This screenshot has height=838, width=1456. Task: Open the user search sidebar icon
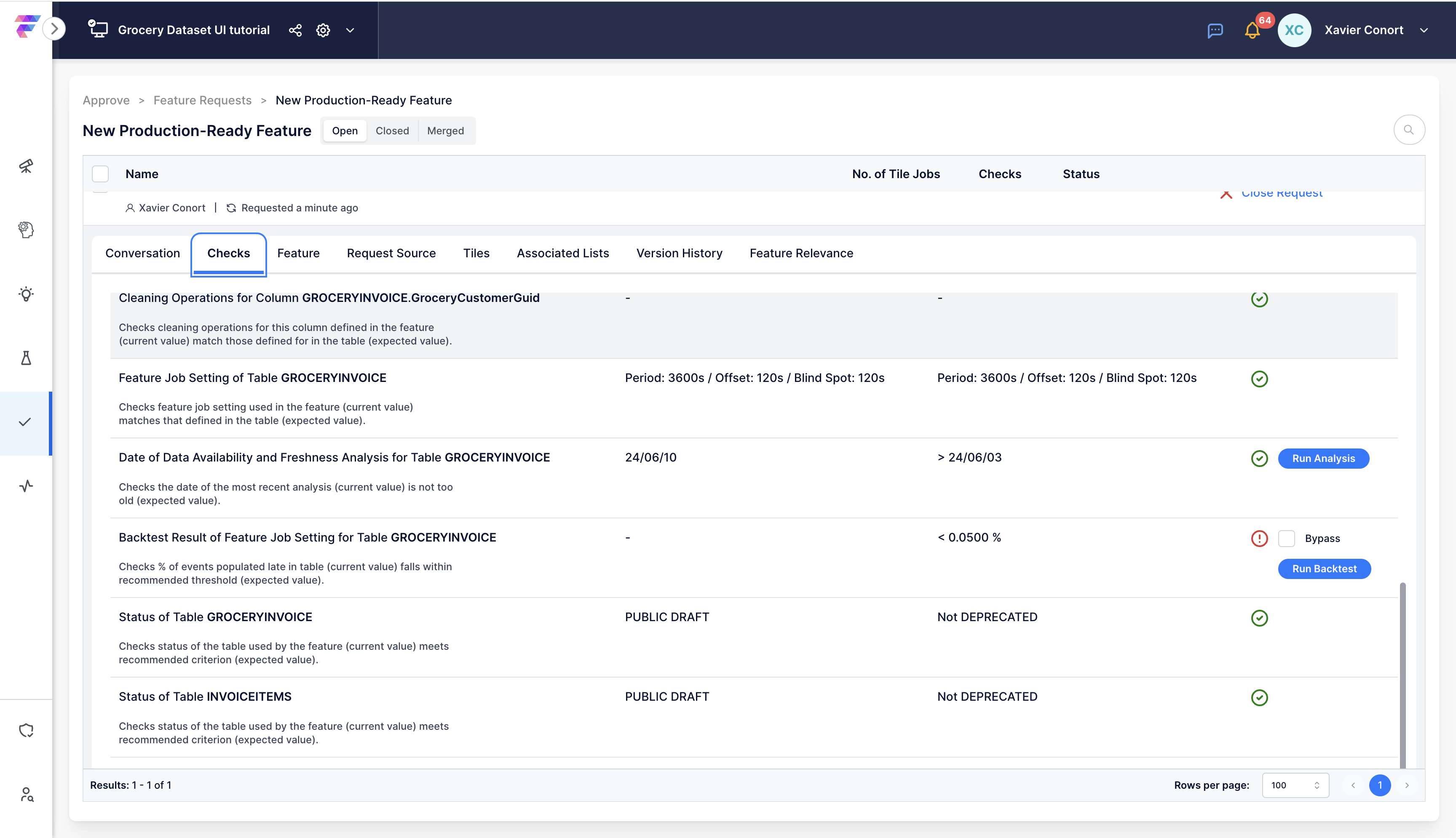tap(26, 794)
